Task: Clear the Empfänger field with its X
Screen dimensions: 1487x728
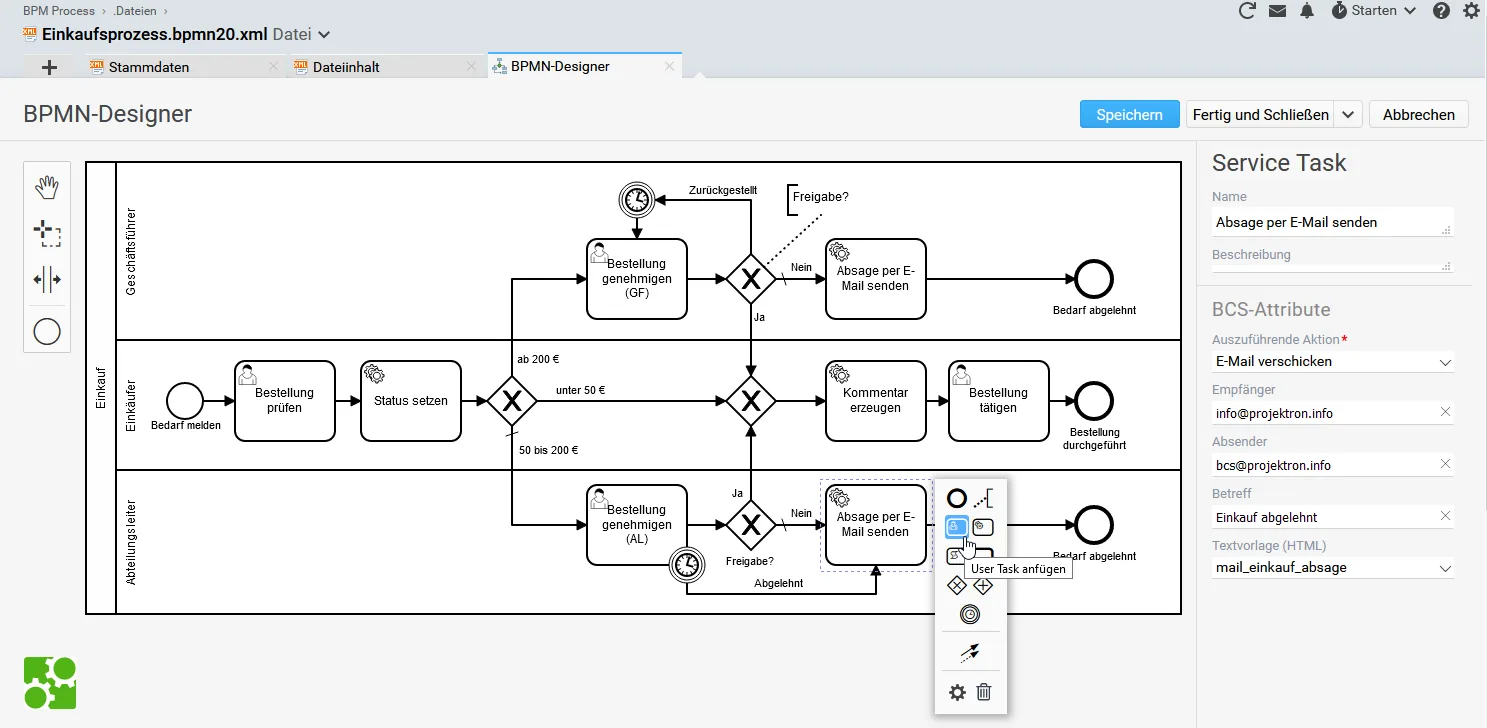Action: 1445,412
